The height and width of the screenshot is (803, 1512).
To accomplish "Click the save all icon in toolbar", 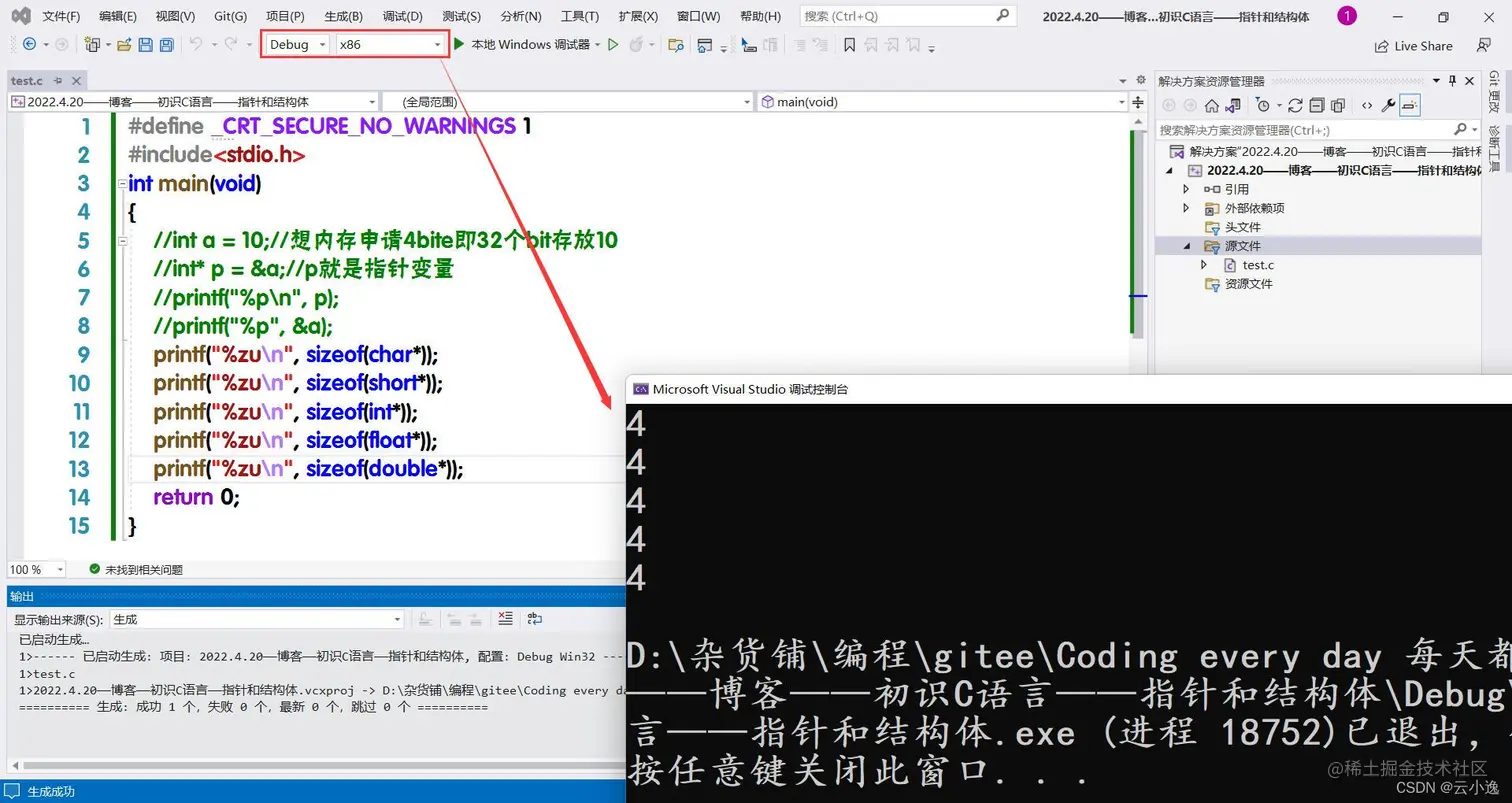I will point(166,45).
